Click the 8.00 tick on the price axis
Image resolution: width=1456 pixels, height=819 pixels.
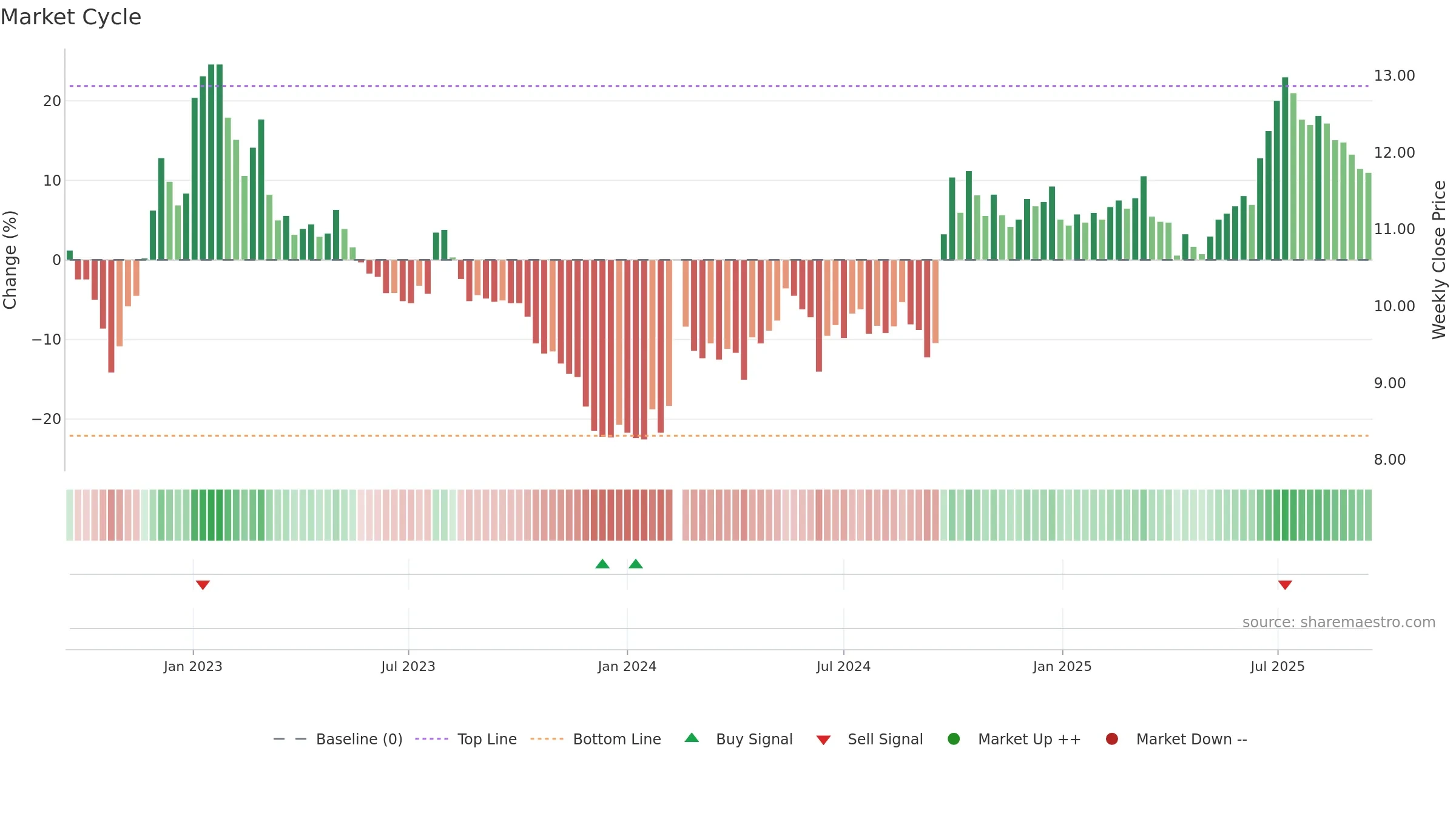pos(1389,460)
